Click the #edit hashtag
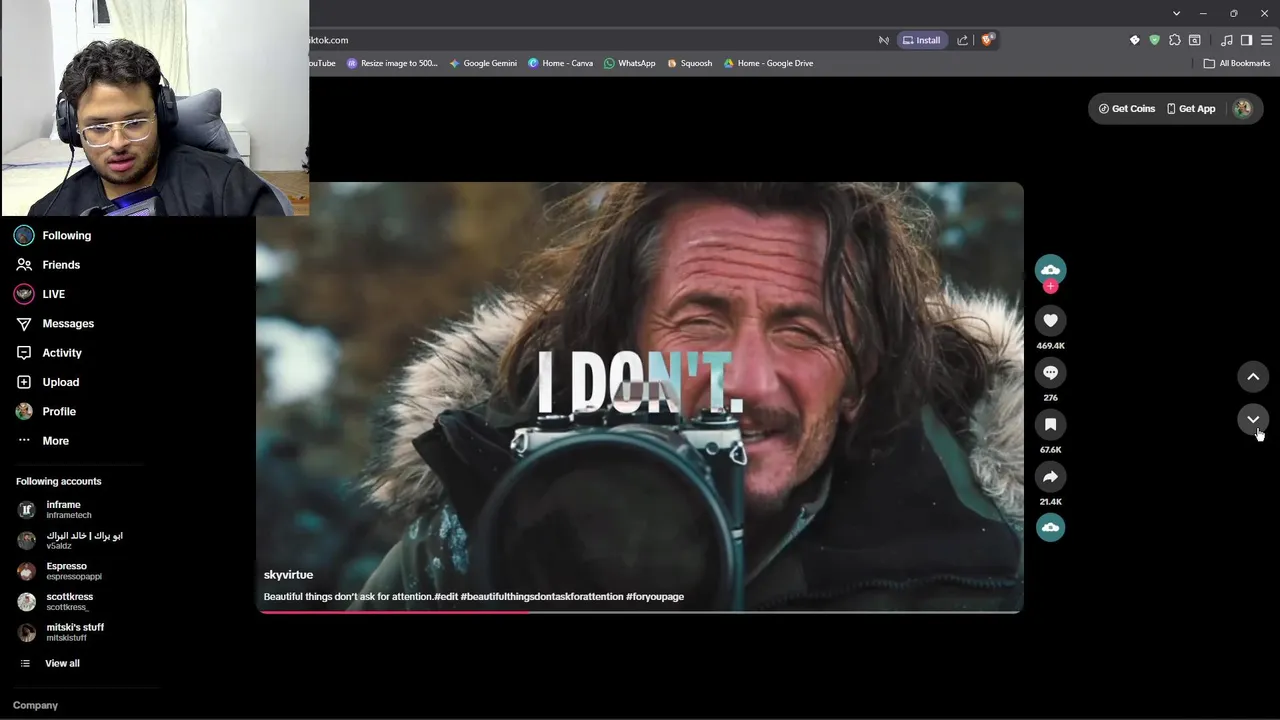 click(x=446, y=597)
